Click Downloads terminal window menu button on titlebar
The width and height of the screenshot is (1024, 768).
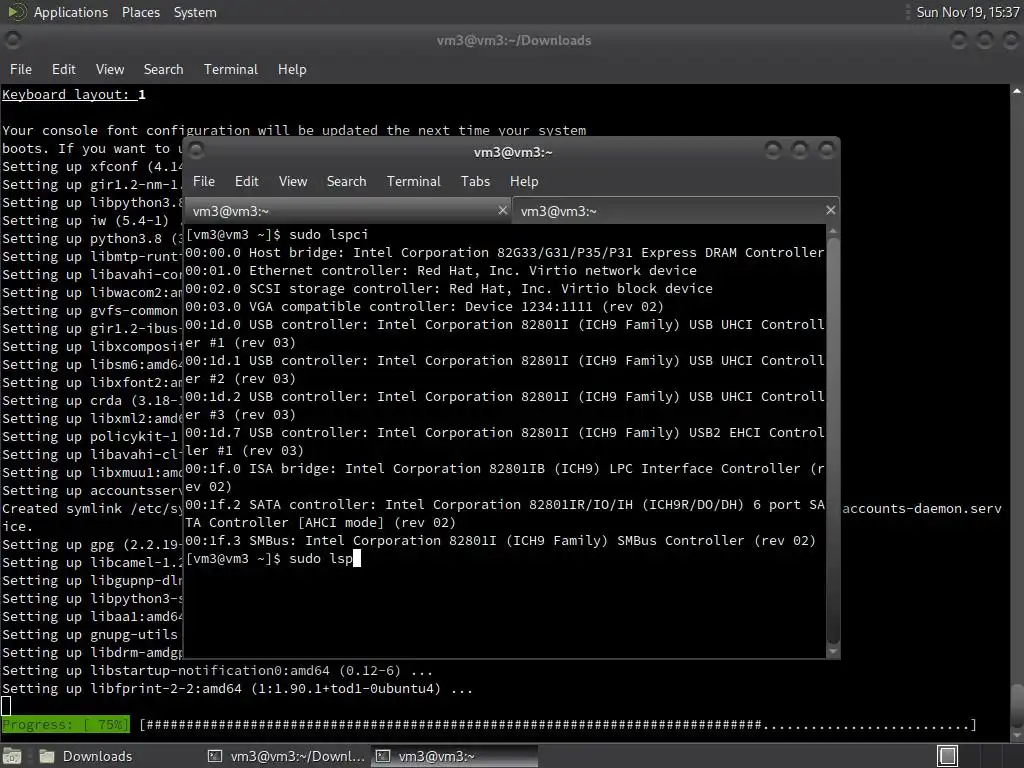point(12,40)
